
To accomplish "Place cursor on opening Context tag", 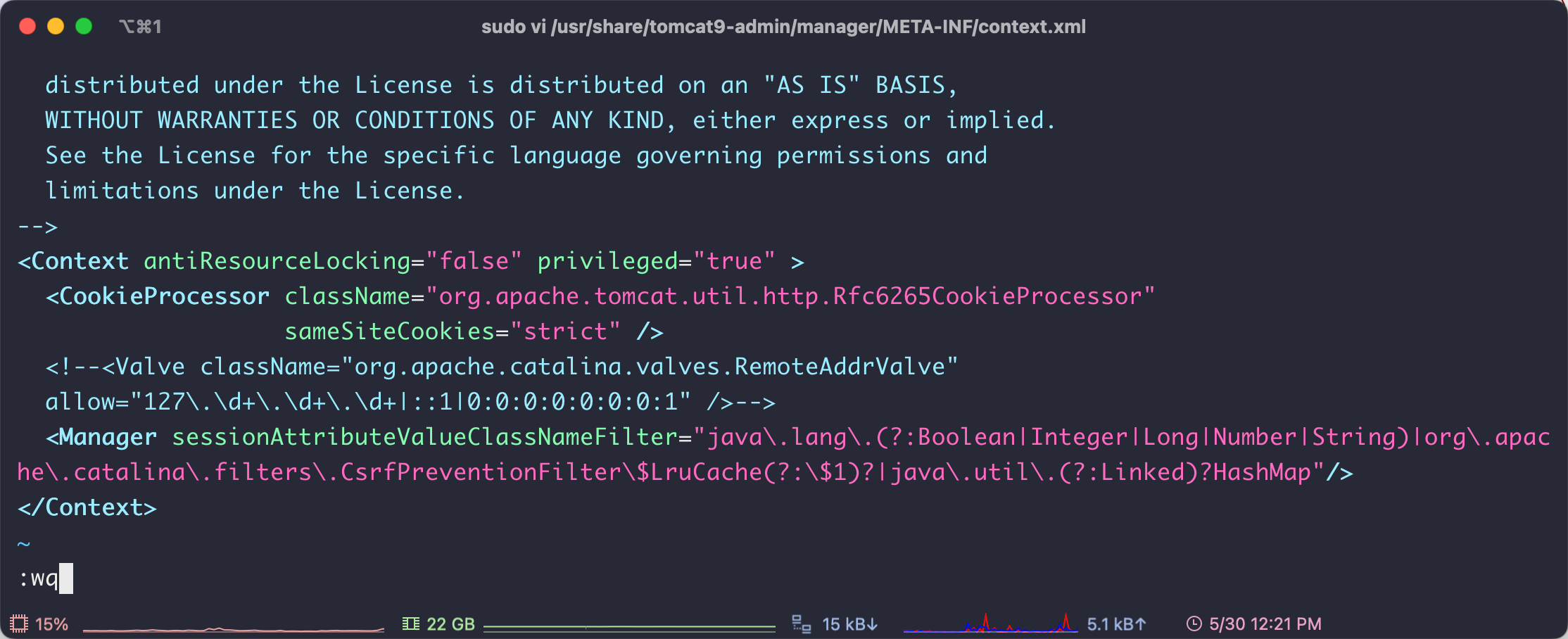I will [73, 261].
